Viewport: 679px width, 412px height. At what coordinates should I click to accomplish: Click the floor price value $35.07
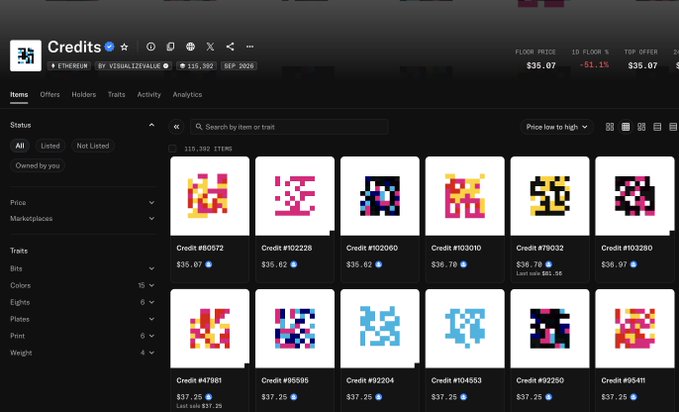pos(541,66)
